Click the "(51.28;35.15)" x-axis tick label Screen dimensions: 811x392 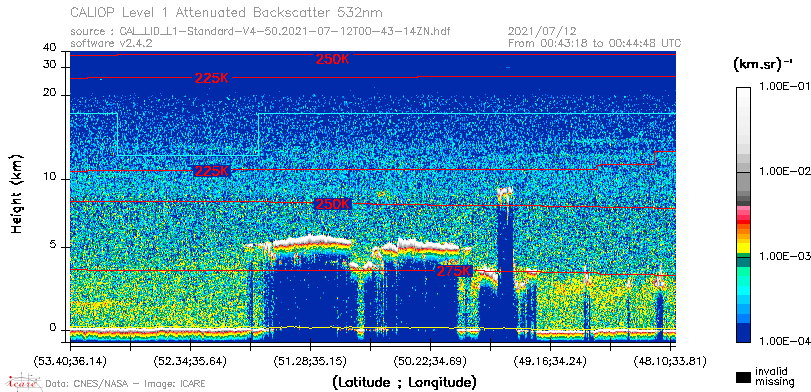310,361
